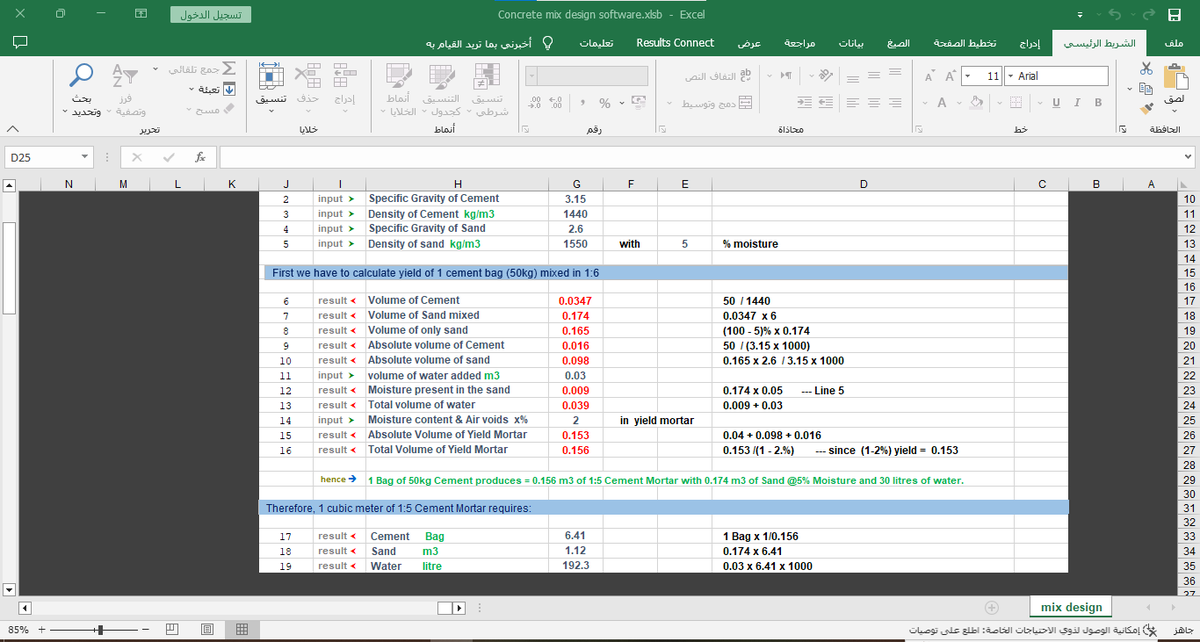The width and height of the screenshot is (1200, 642).
Task: Open the number format dropdown
Action: pos(533,77)
